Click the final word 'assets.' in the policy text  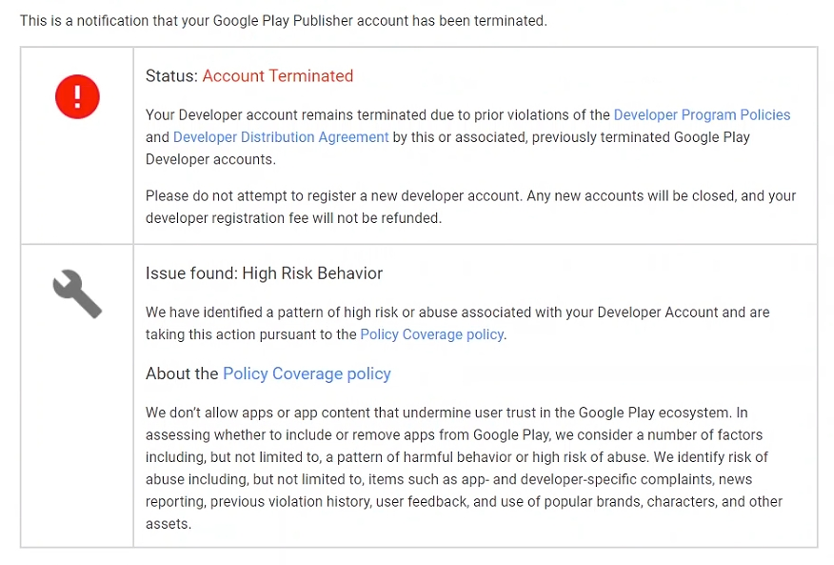tap(168, 524)
